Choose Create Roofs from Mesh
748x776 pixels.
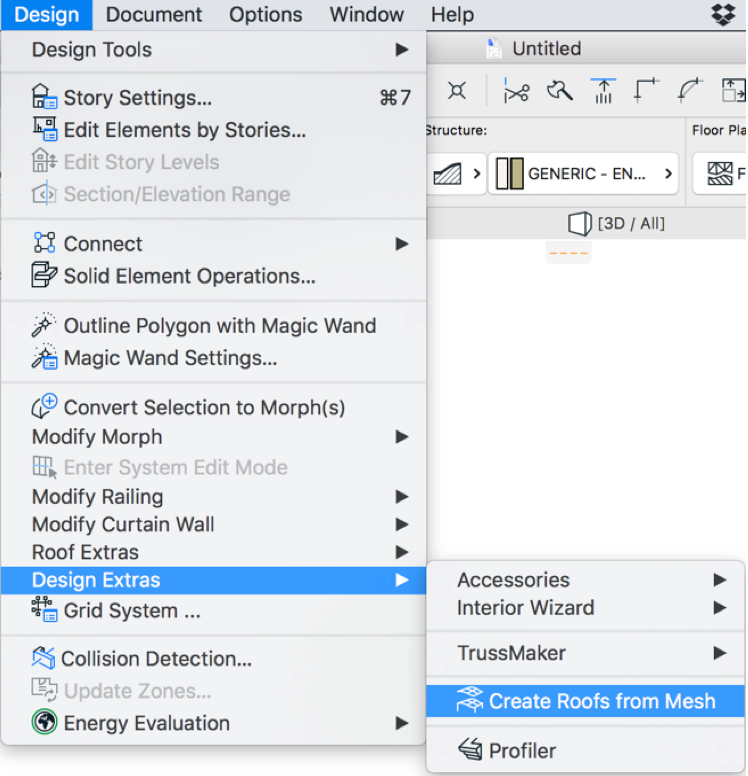pos(586,701)
